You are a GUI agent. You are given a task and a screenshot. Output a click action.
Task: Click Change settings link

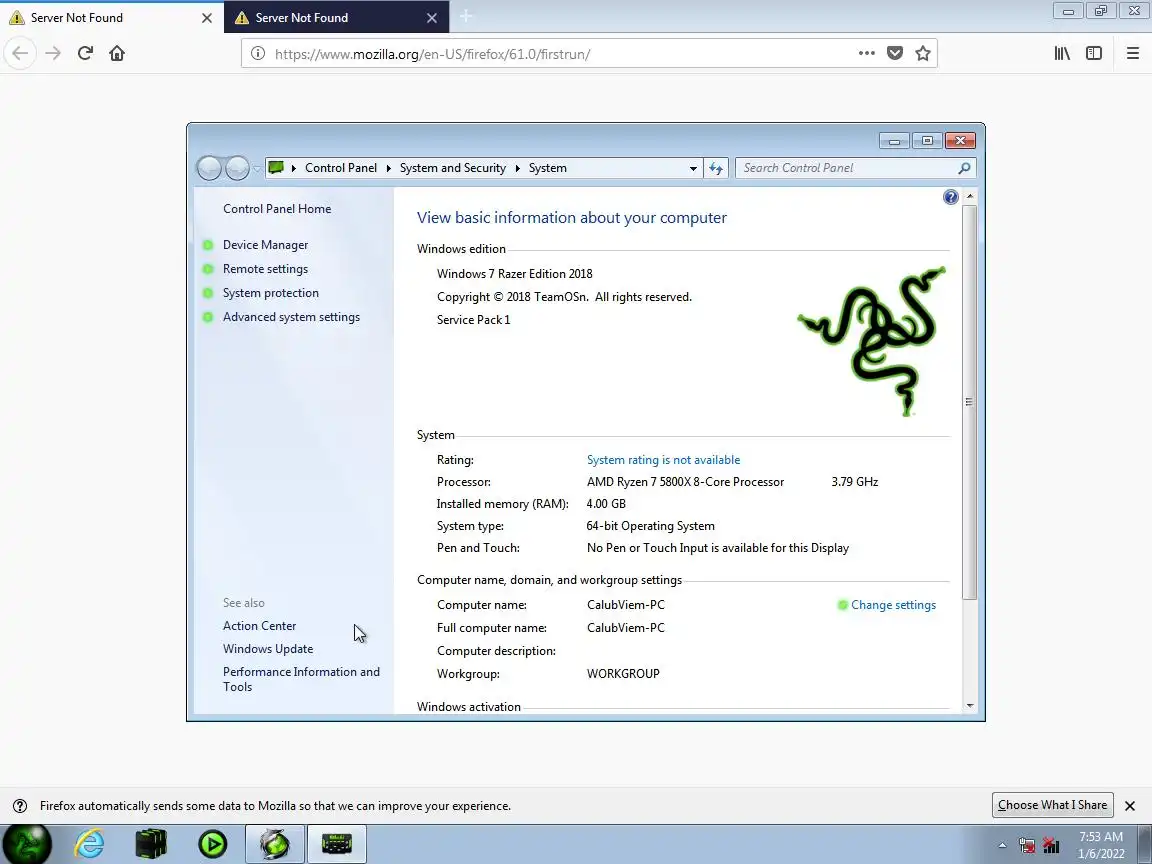tap(893, 605)
